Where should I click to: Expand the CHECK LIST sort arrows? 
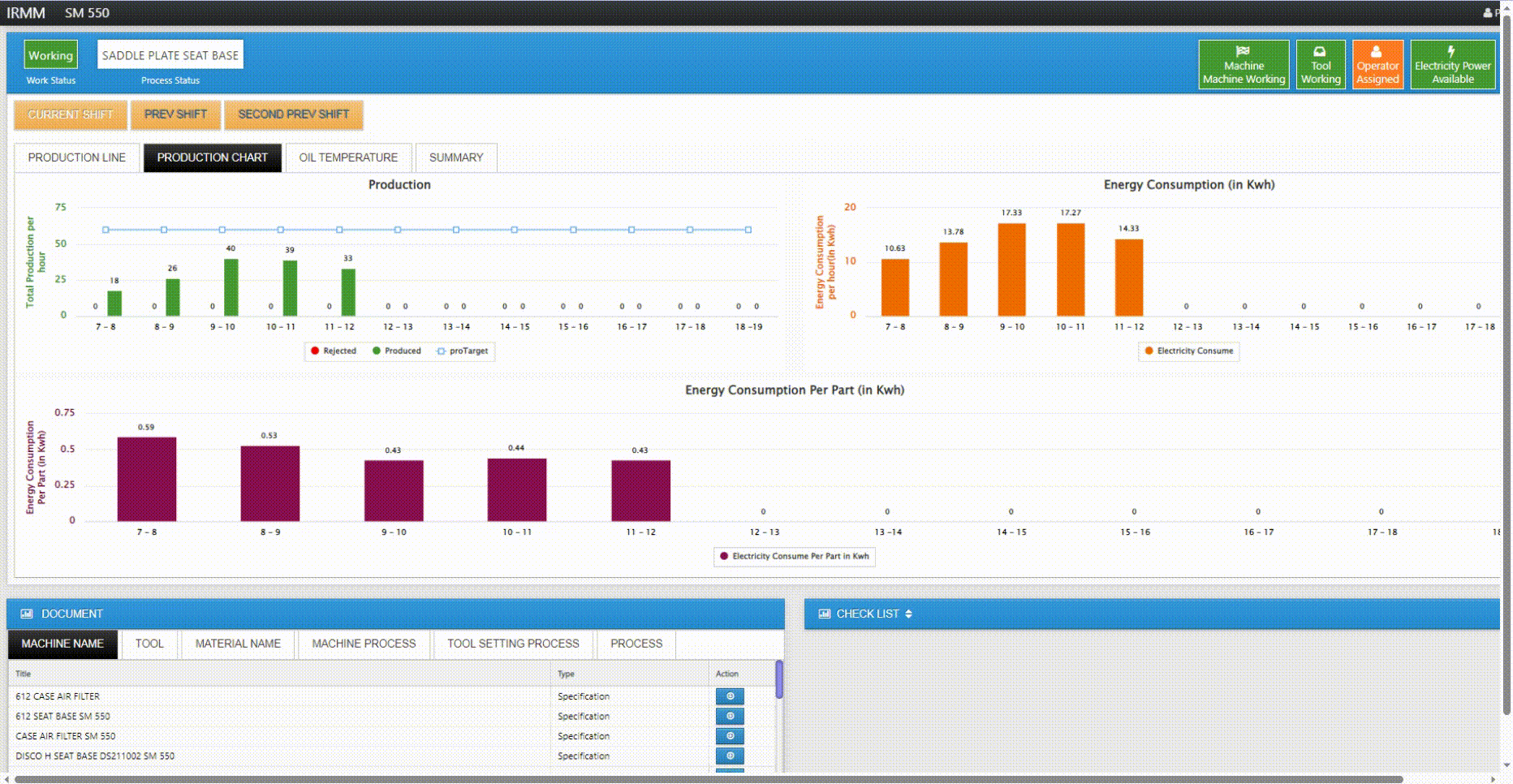tap(908, 614)
